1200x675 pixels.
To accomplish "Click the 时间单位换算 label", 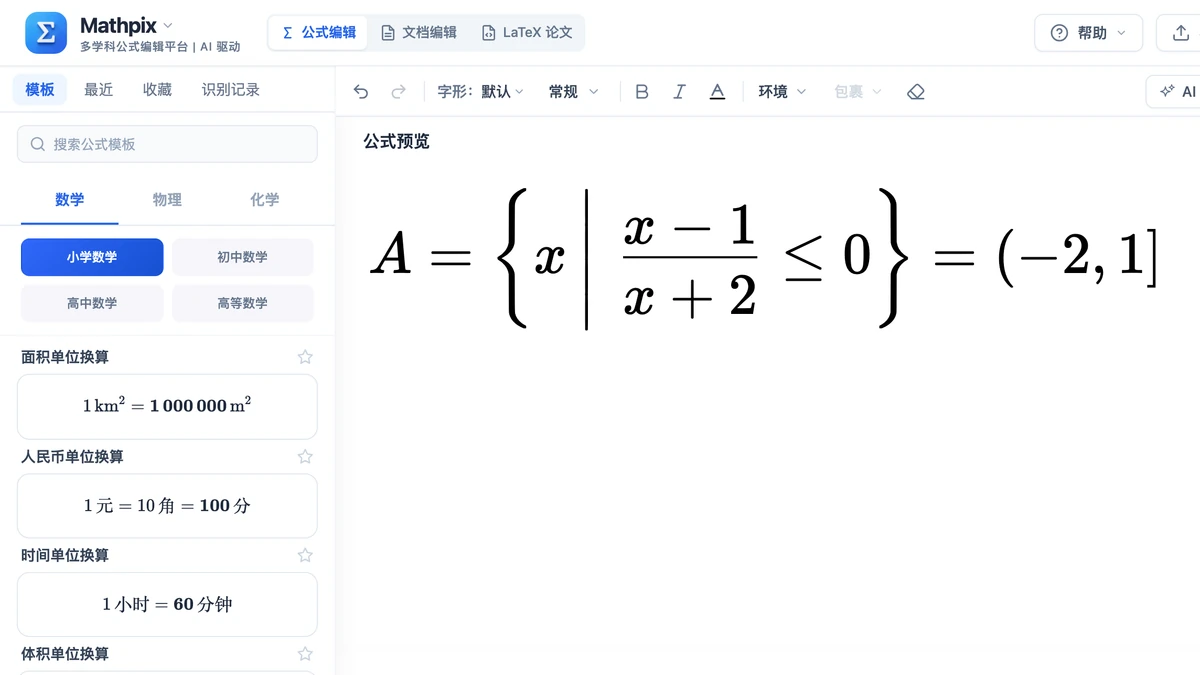I will 65,555.
